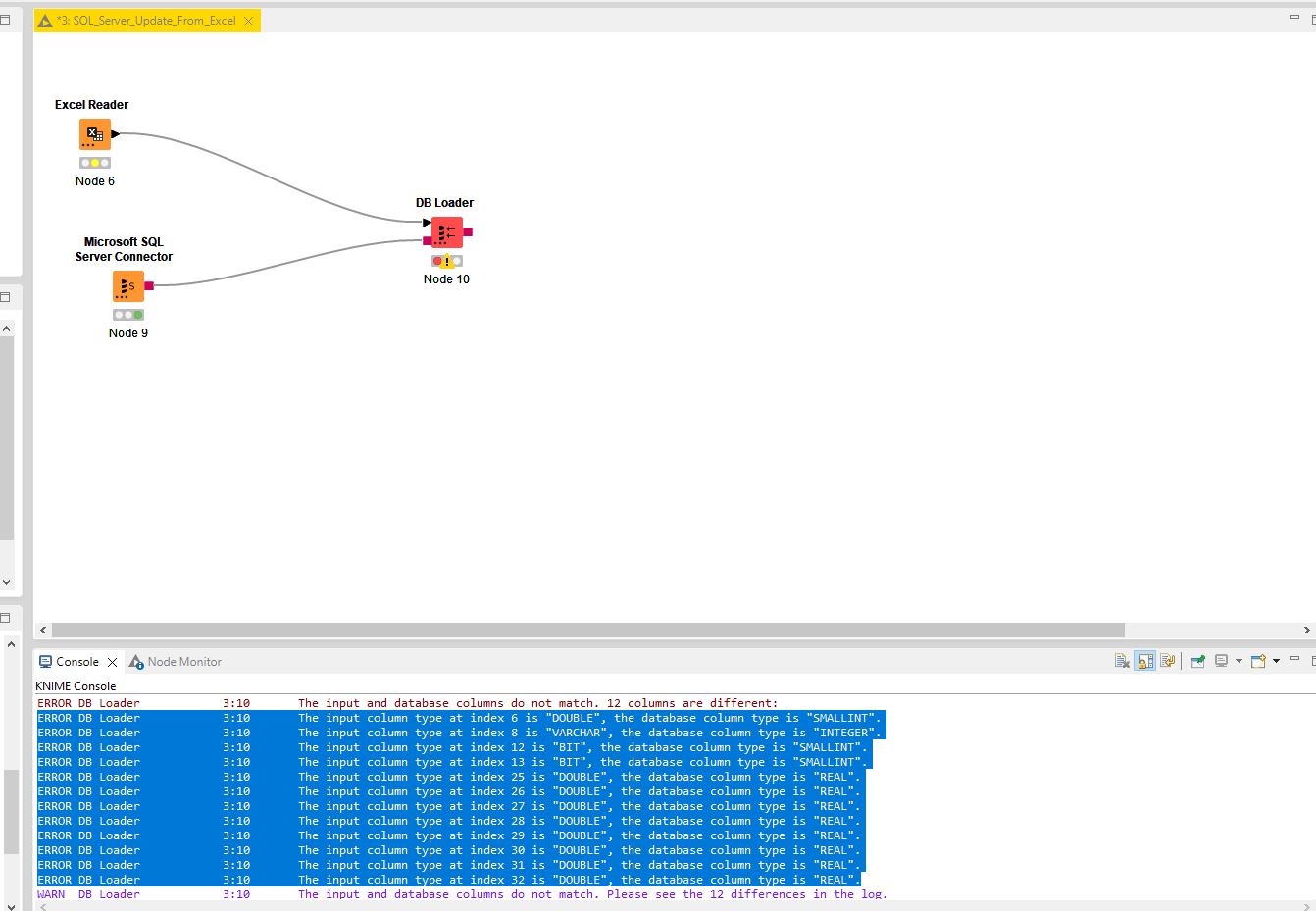Click the Microsoft SQL Server Connector node

click(x=127, y=286)
